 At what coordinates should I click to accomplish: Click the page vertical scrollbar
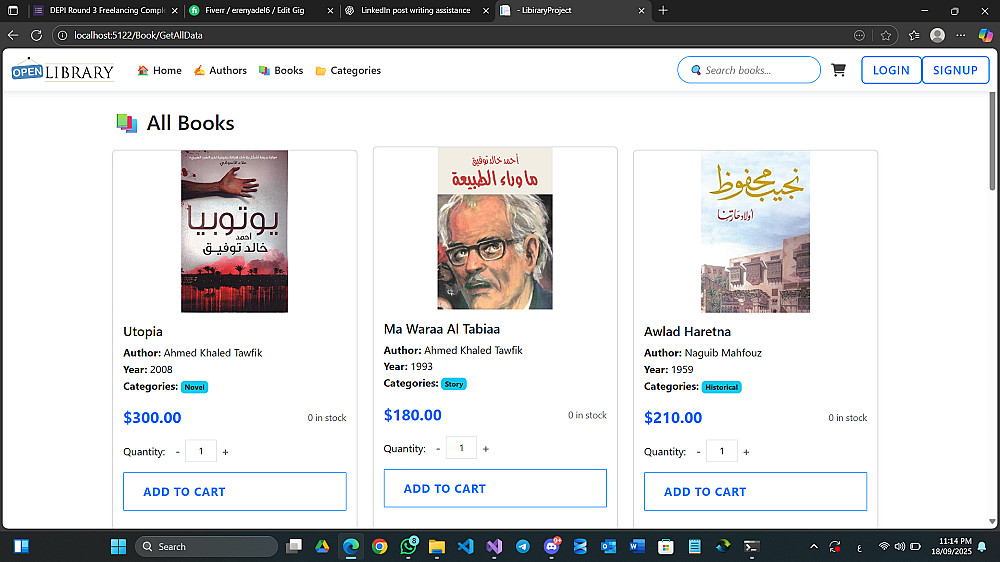pos(992,140)
